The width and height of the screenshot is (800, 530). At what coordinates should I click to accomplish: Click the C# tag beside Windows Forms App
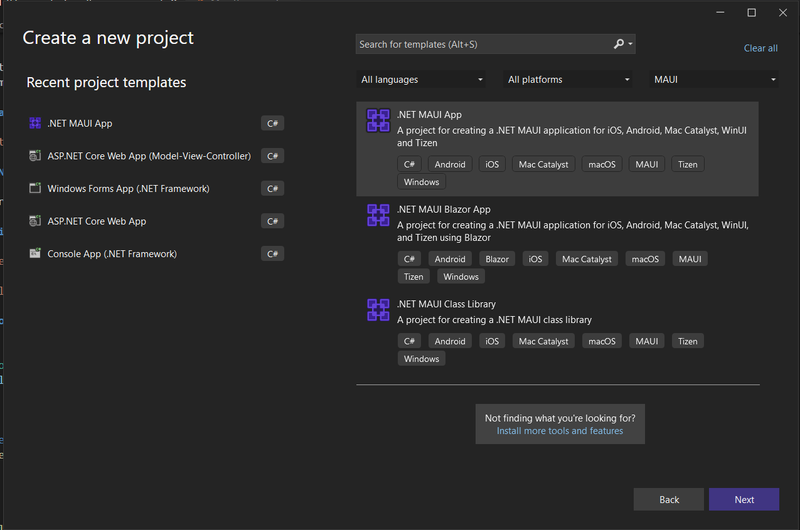[272, 189]
